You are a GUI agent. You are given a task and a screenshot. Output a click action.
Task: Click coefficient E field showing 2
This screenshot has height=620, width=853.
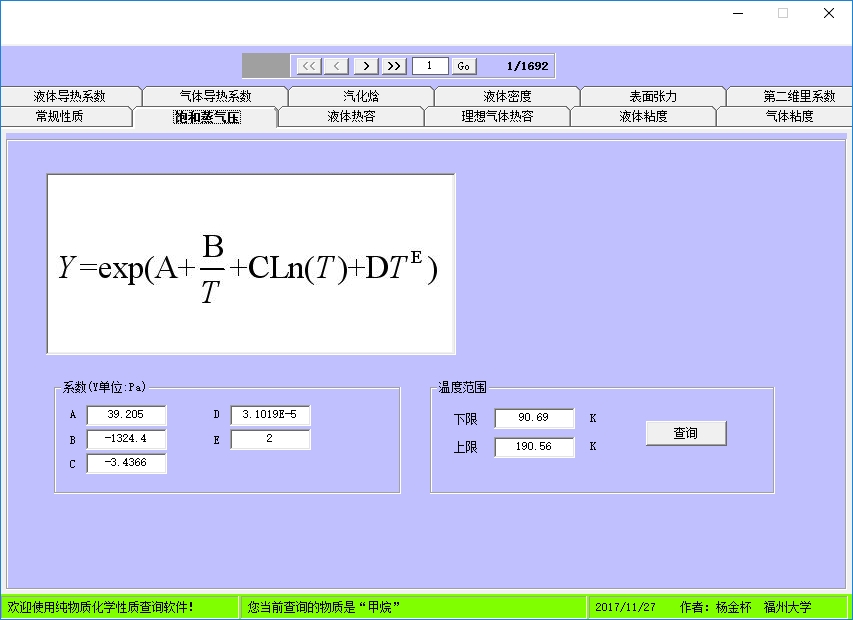[x=270, y=439]
